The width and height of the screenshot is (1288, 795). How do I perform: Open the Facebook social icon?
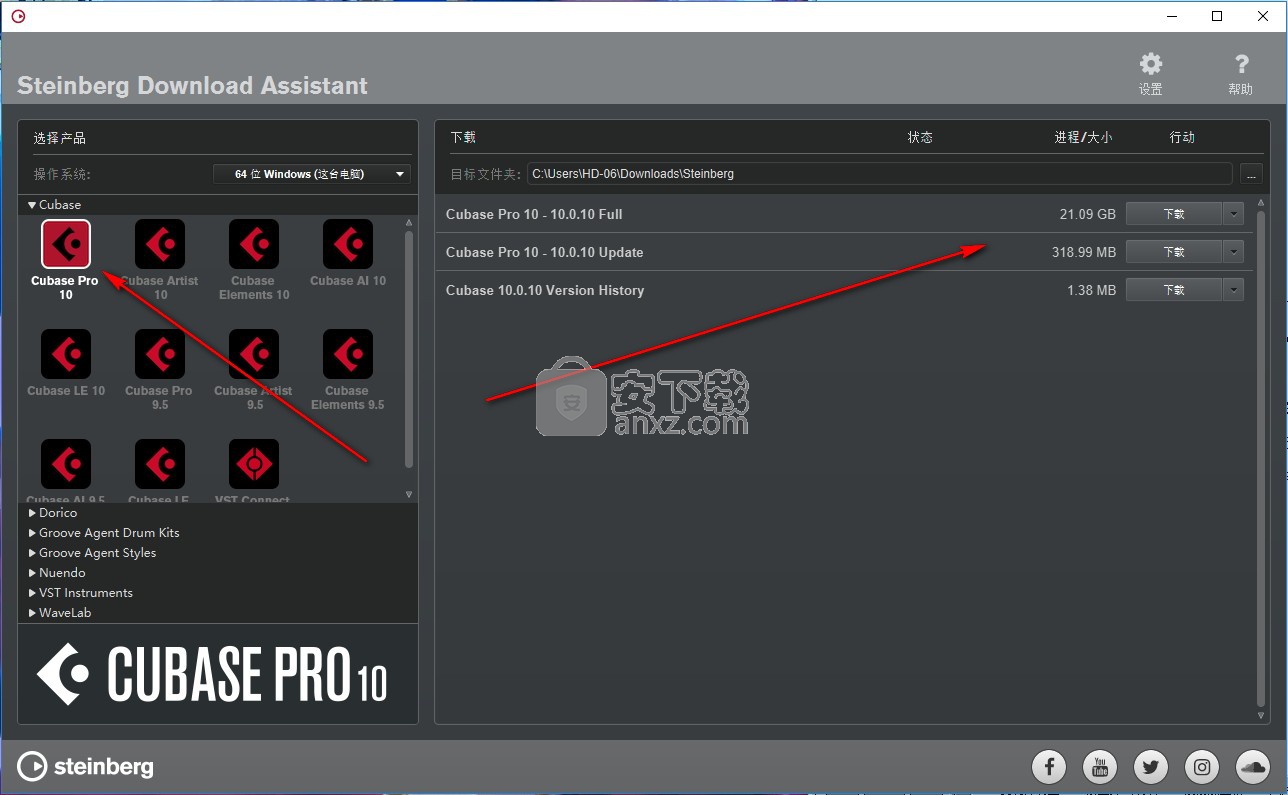tap(1049, 767)
